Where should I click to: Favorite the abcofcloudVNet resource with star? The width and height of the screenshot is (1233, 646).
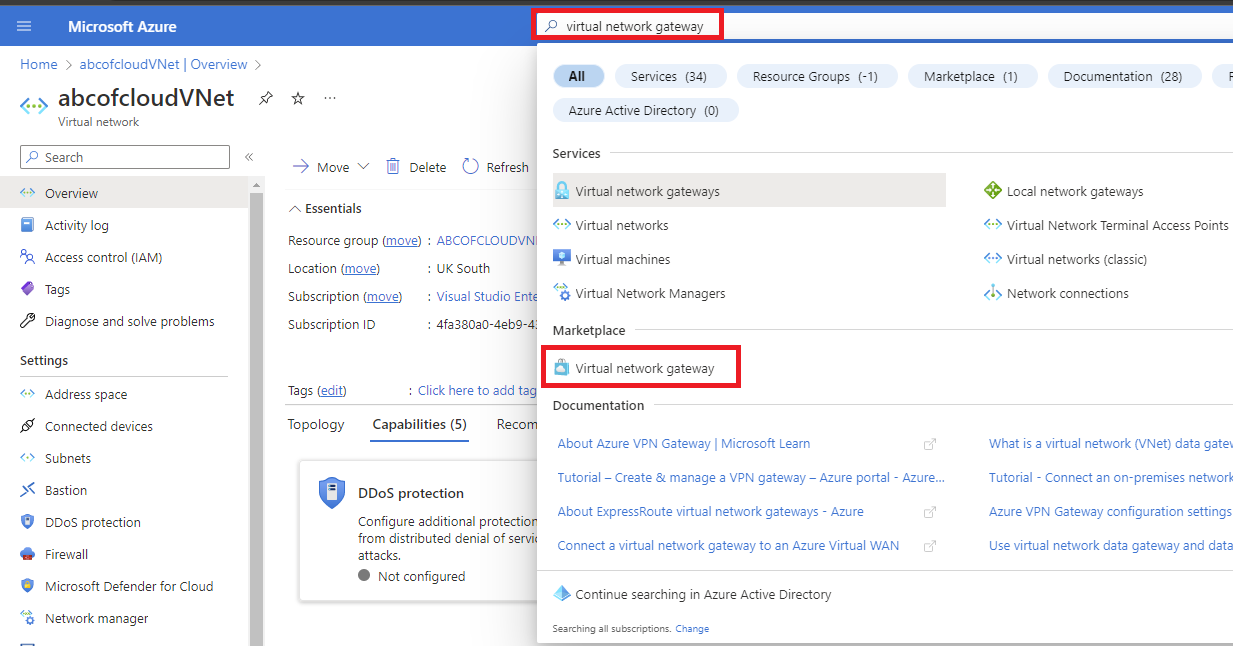click(x=298, y=98)
